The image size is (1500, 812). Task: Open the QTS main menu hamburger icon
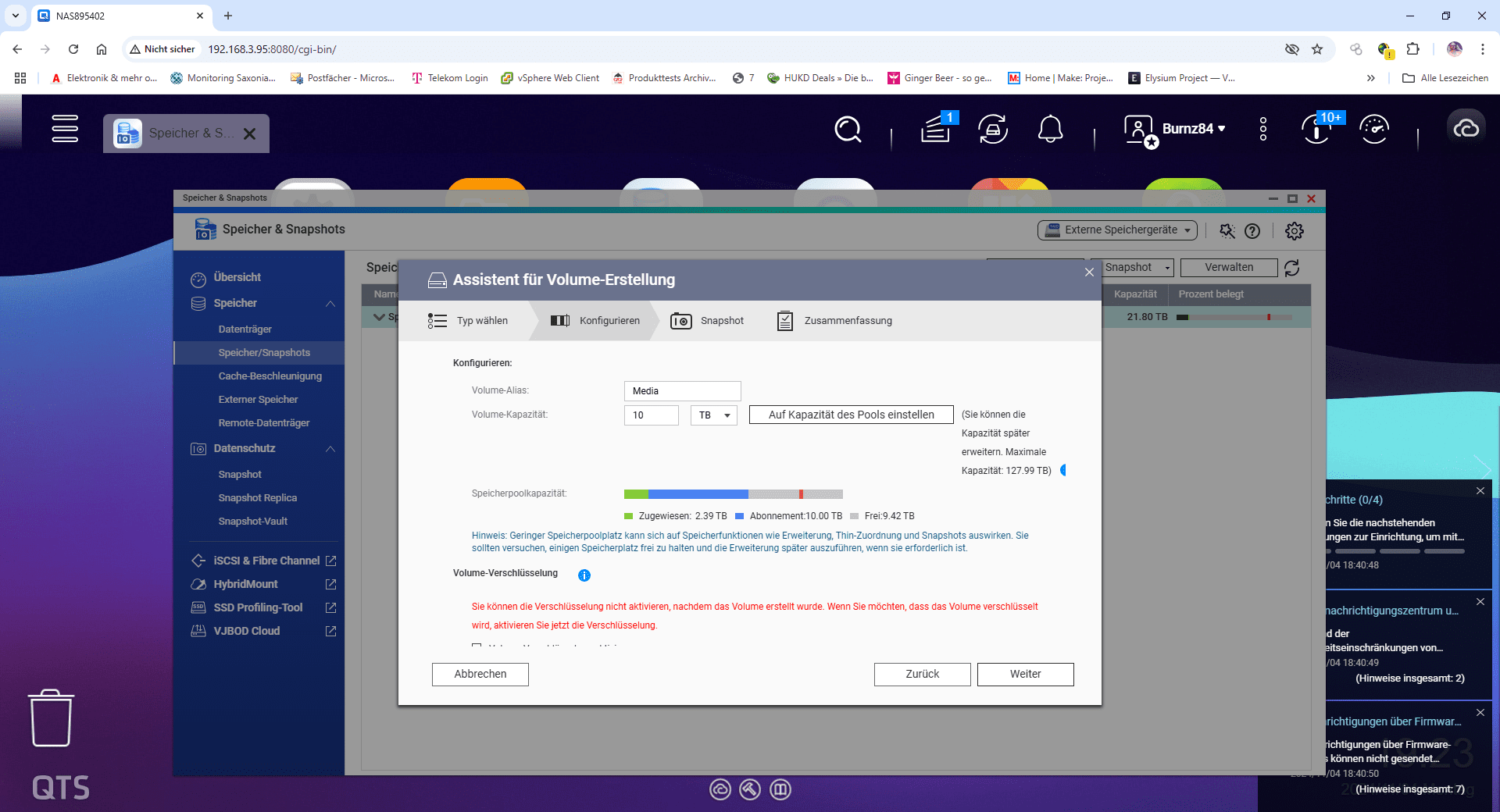point(65,129)
